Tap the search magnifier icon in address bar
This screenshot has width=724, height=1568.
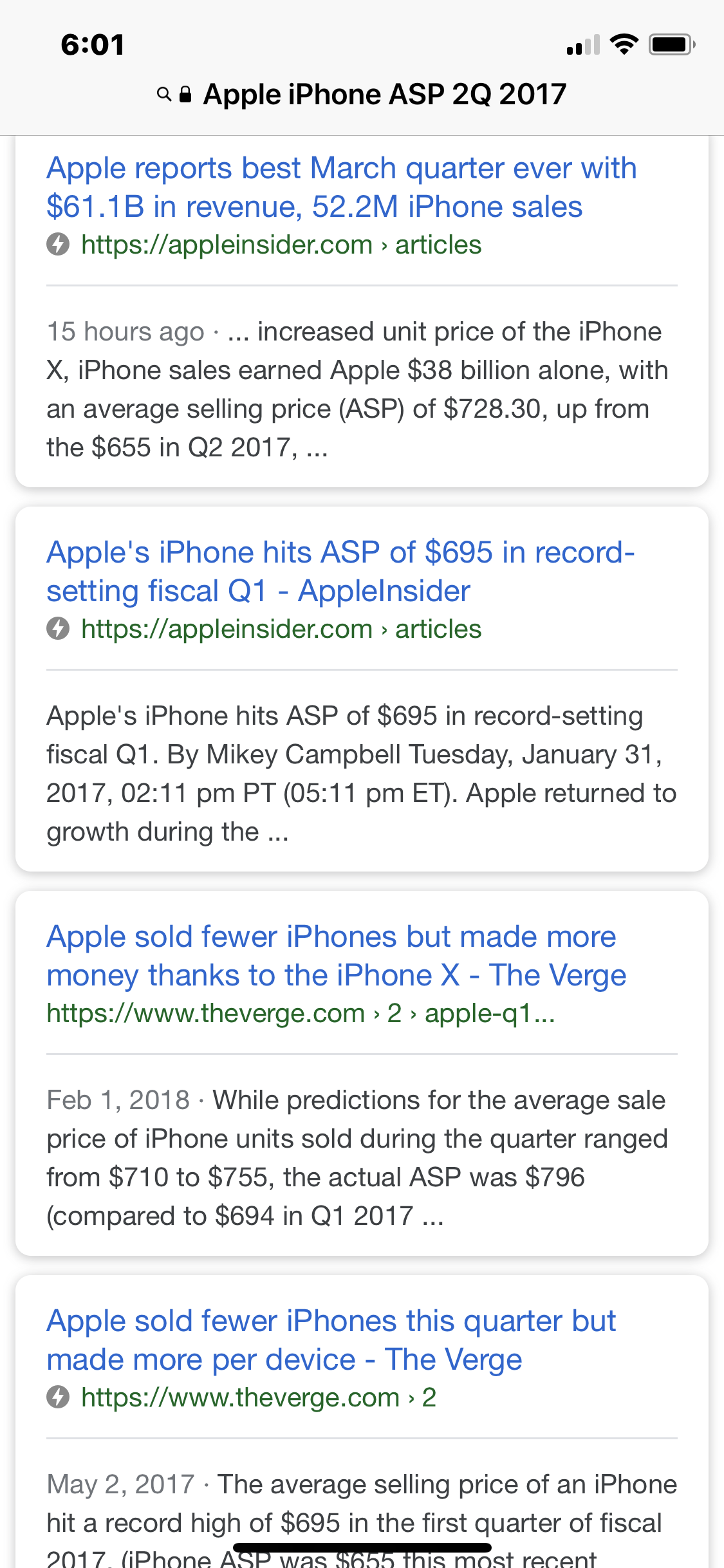[164, 95]
